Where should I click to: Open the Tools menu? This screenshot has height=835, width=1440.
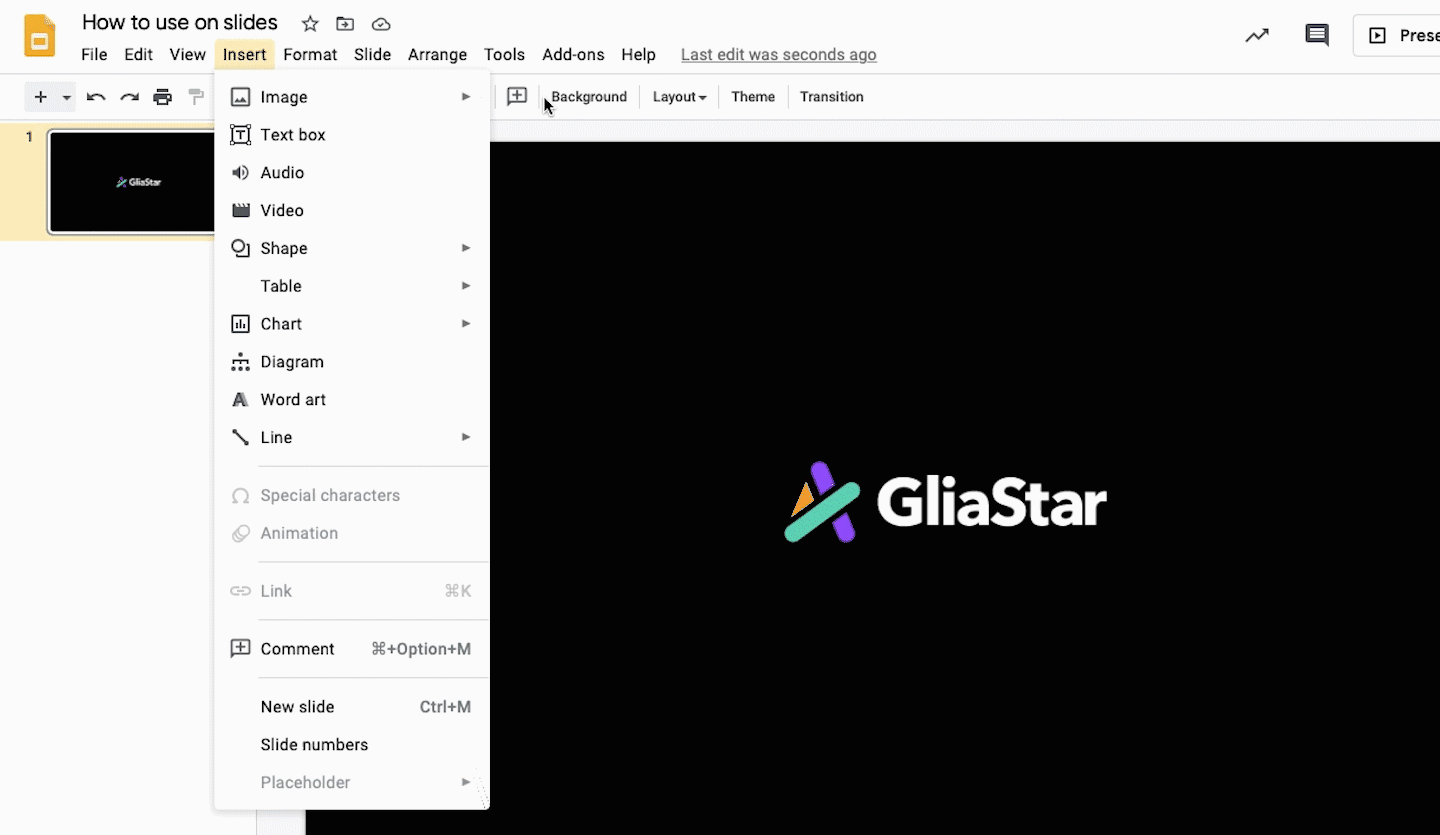click(x=504, y=55)
